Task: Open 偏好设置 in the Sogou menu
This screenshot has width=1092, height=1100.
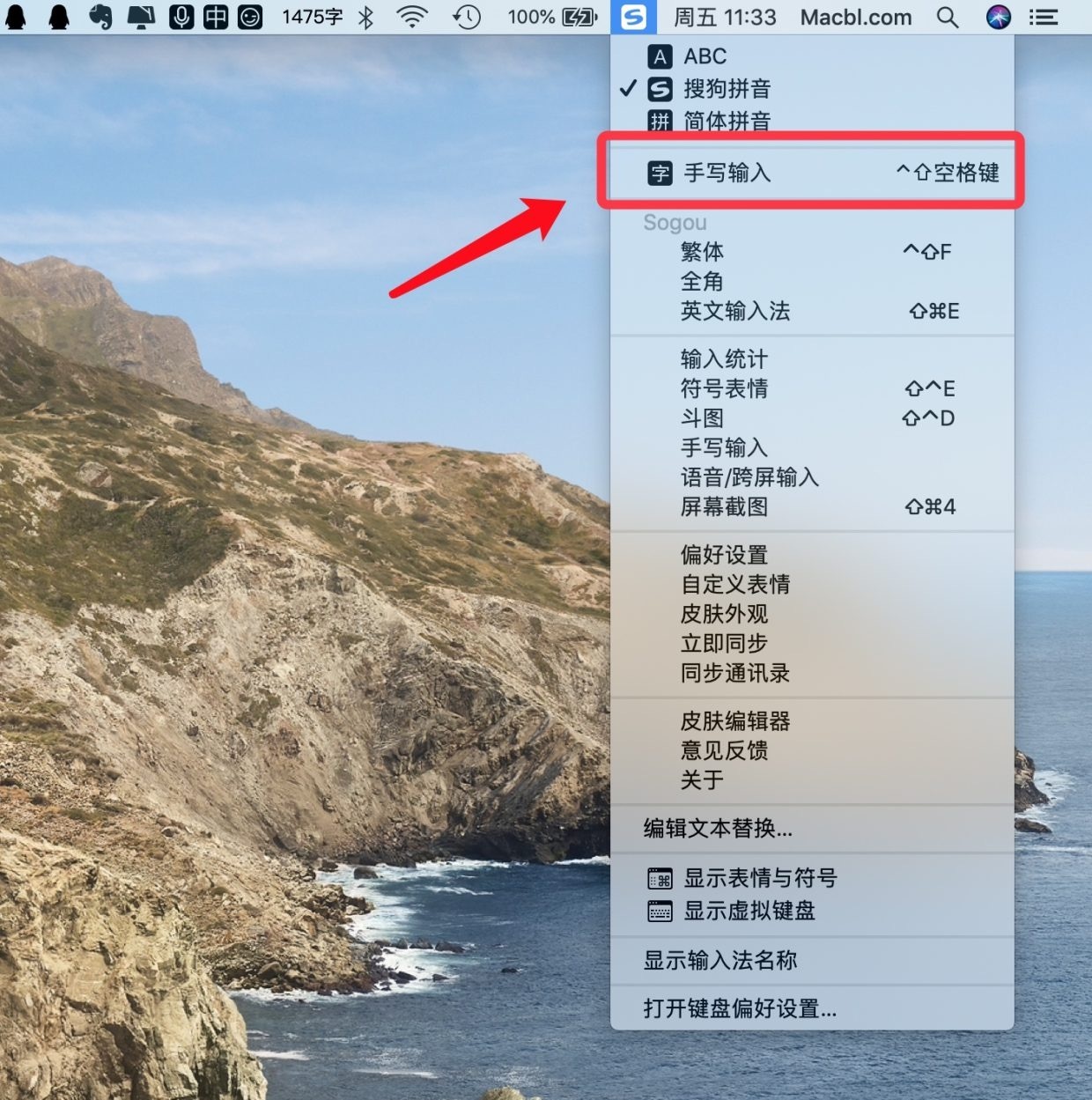Action: pos(724,555)
